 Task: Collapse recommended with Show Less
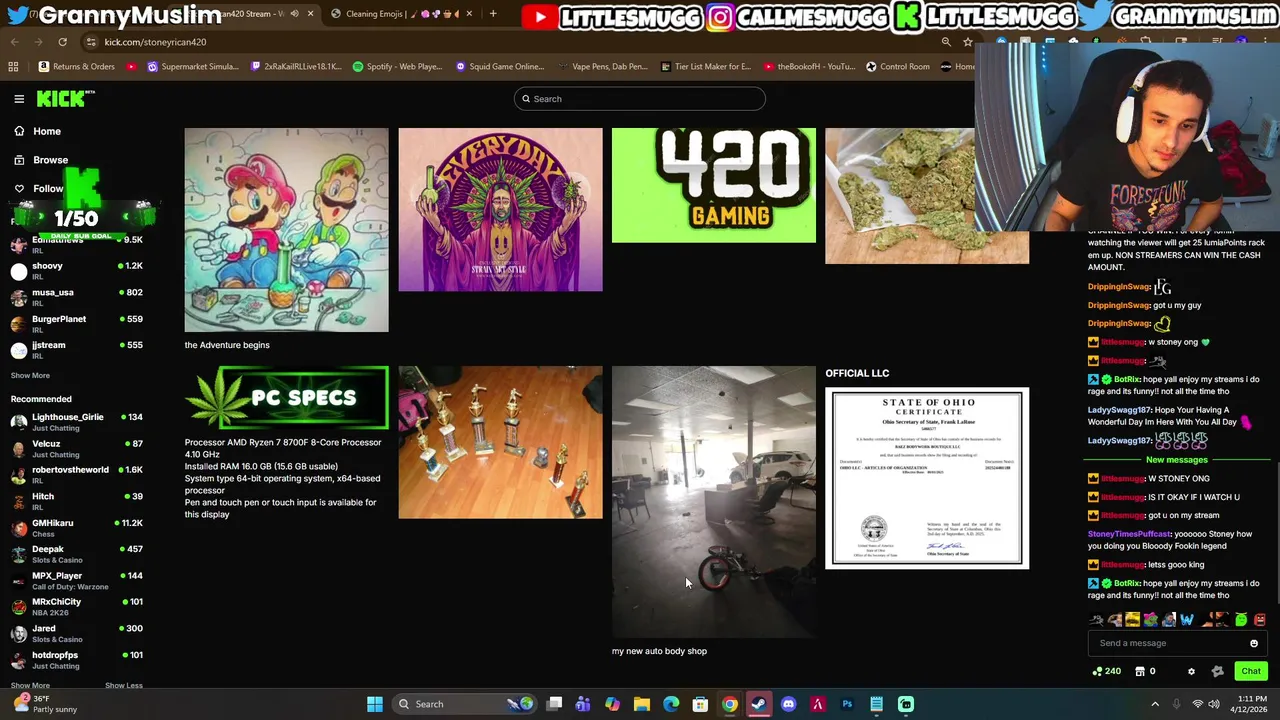[124, 685]
